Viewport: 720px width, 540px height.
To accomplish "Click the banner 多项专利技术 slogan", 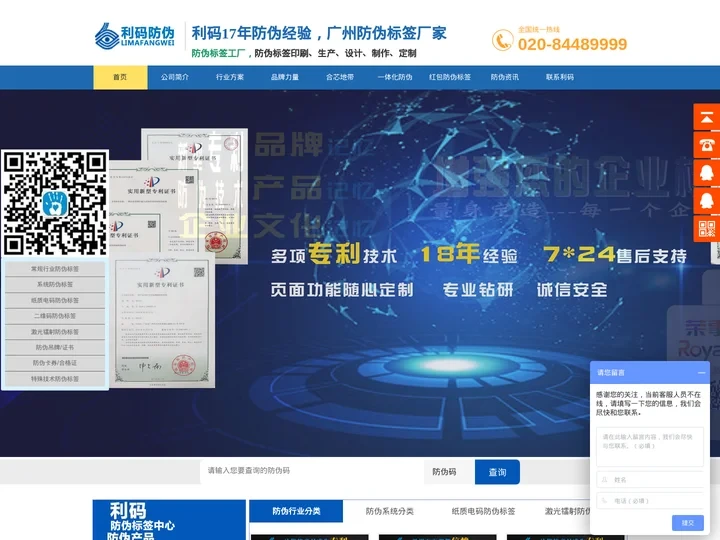I will click(x=334, y=255).
